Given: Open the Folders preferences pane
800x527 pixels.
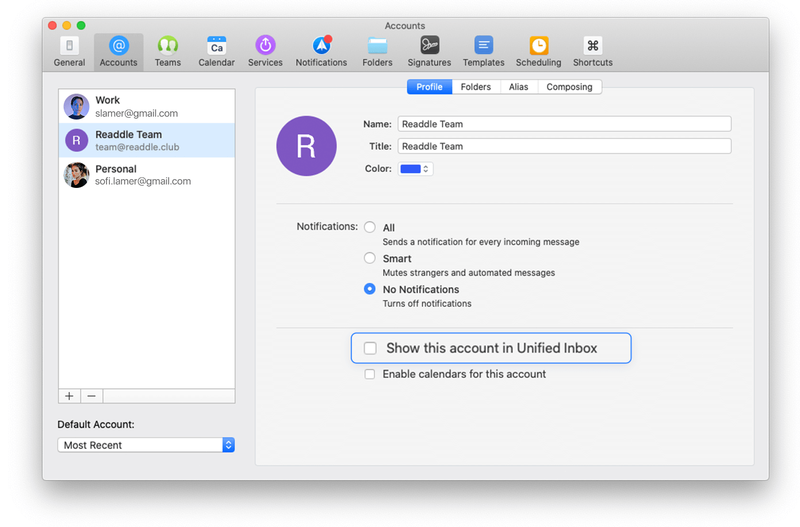Looking at the screenshot, I should click(378, 52).
